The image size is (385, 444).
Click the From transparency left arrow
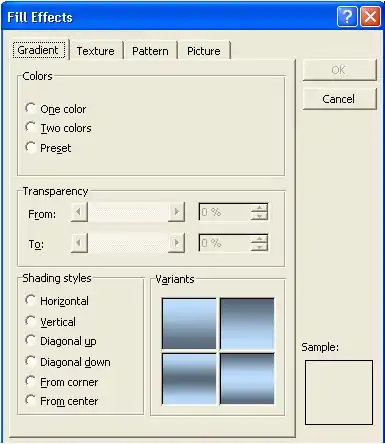(79, 212)
